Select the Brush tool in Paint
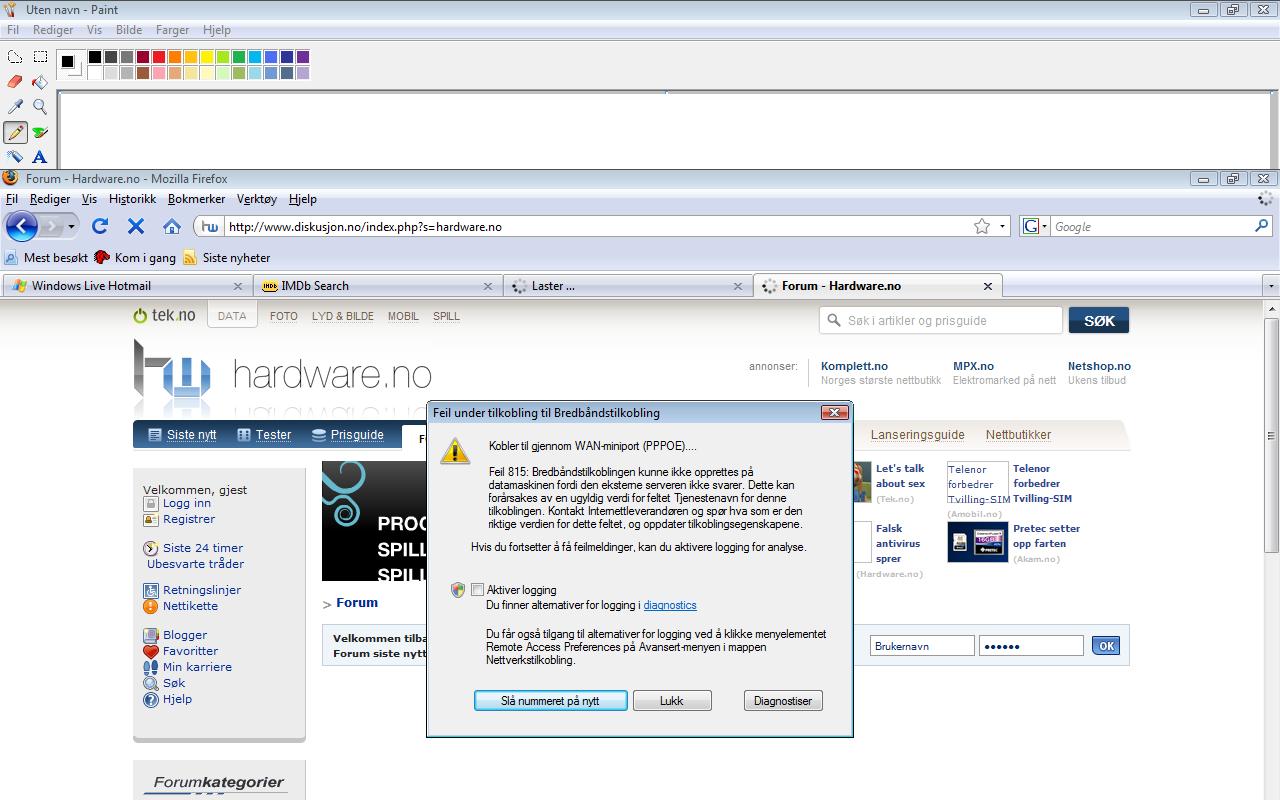This screenshot has height=800, width=1280. (40, 132)
